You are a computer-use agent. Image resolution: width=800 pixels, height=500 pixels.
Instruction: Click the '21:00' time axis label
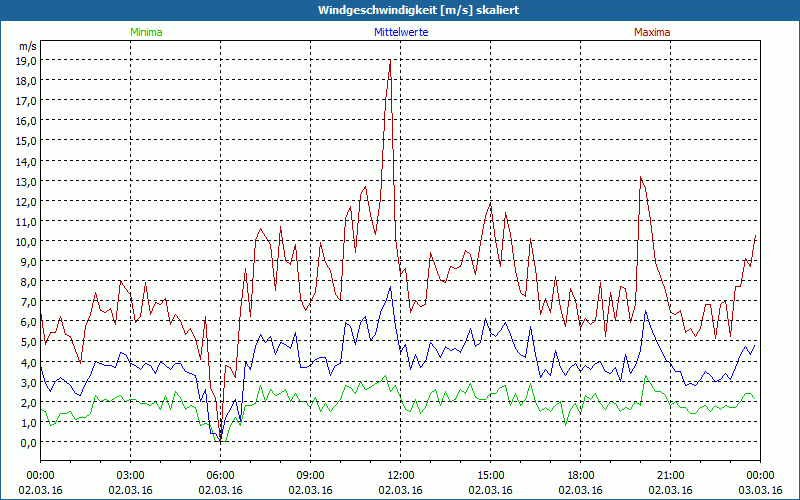click(670, 476)
